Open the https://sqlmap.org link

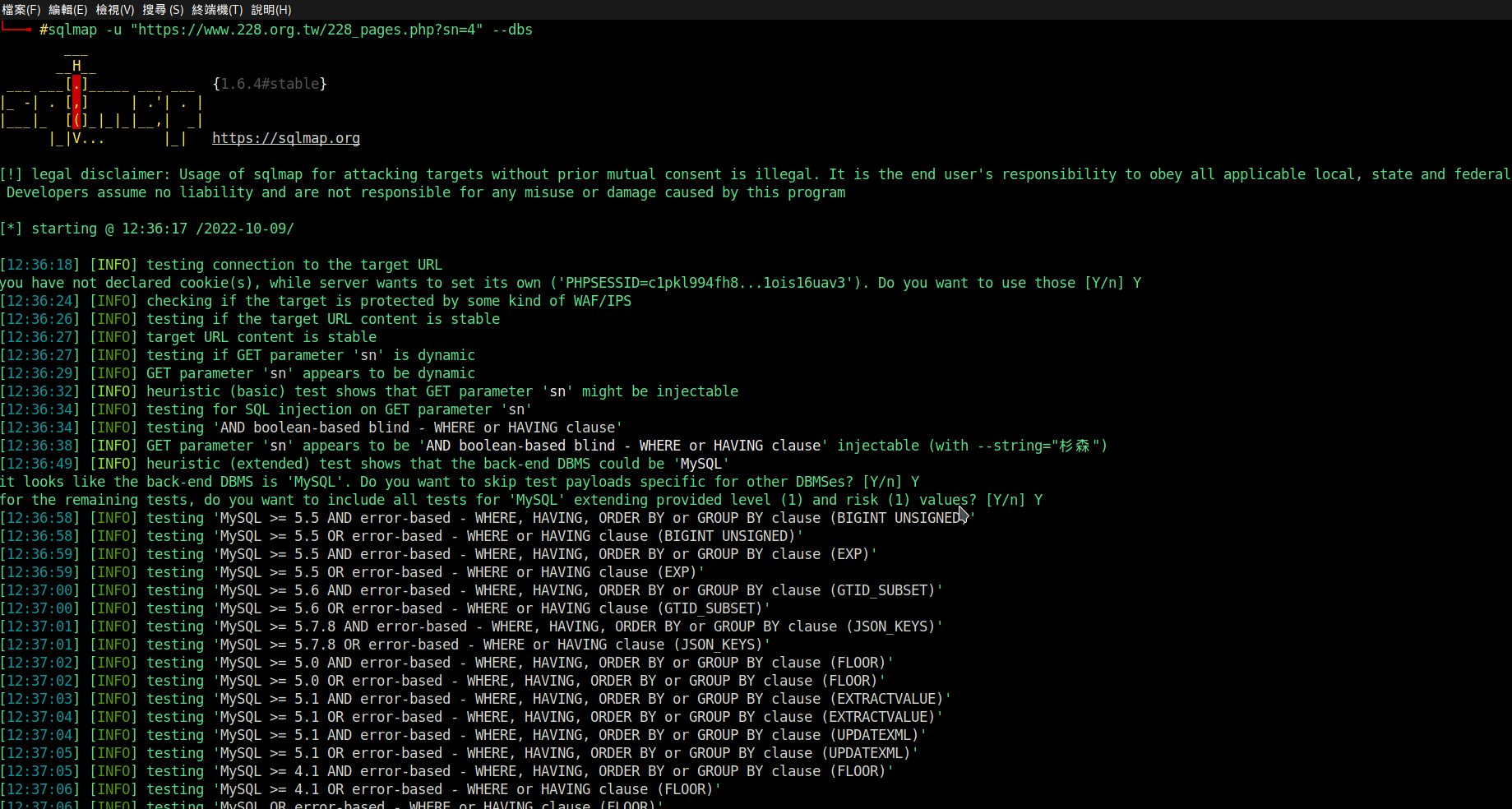[286, 138]
